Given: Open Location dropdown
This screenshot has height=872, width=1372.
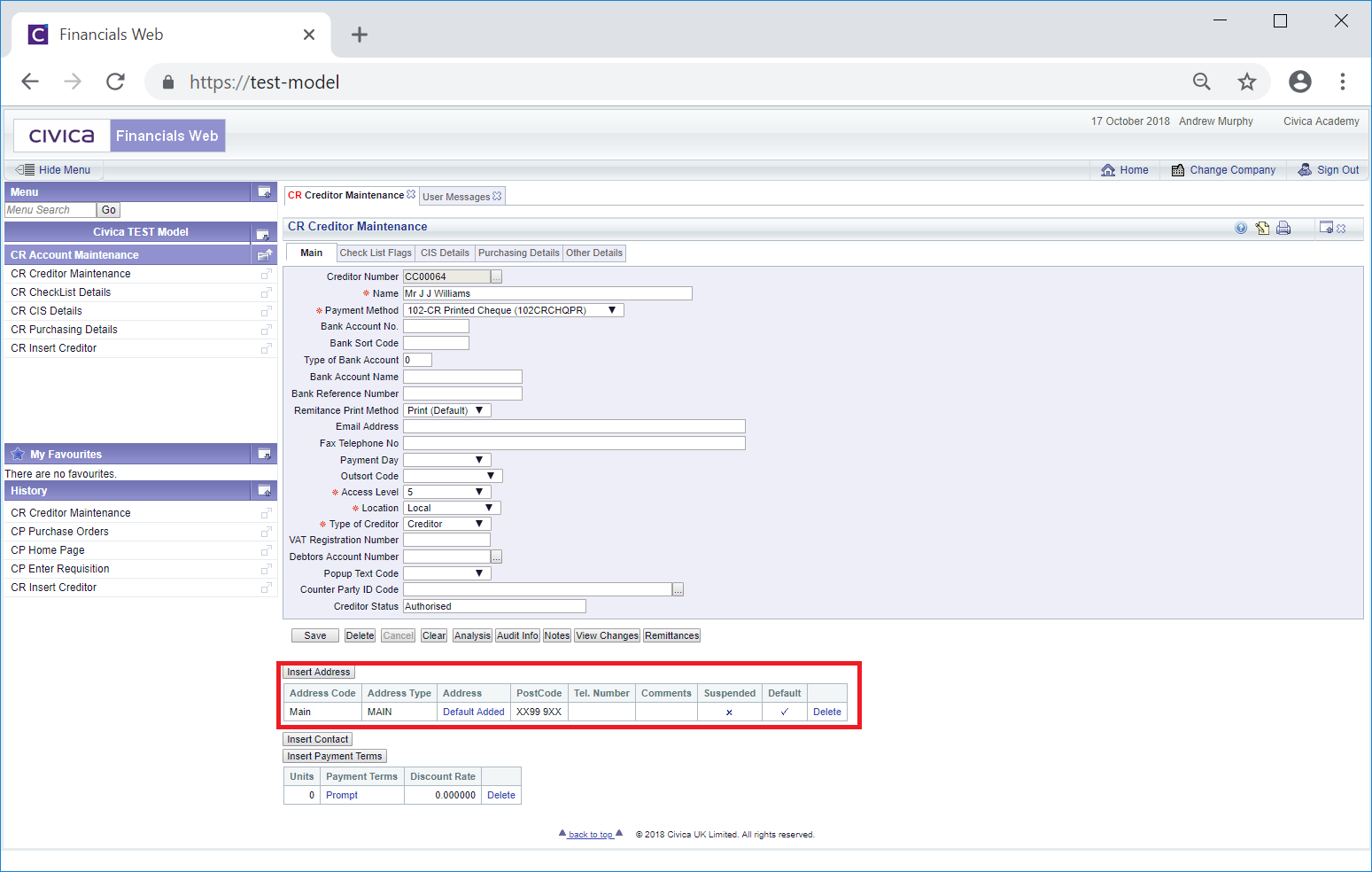Looking at the screenshot, I should pyautogui.click(x=453, y=508).
